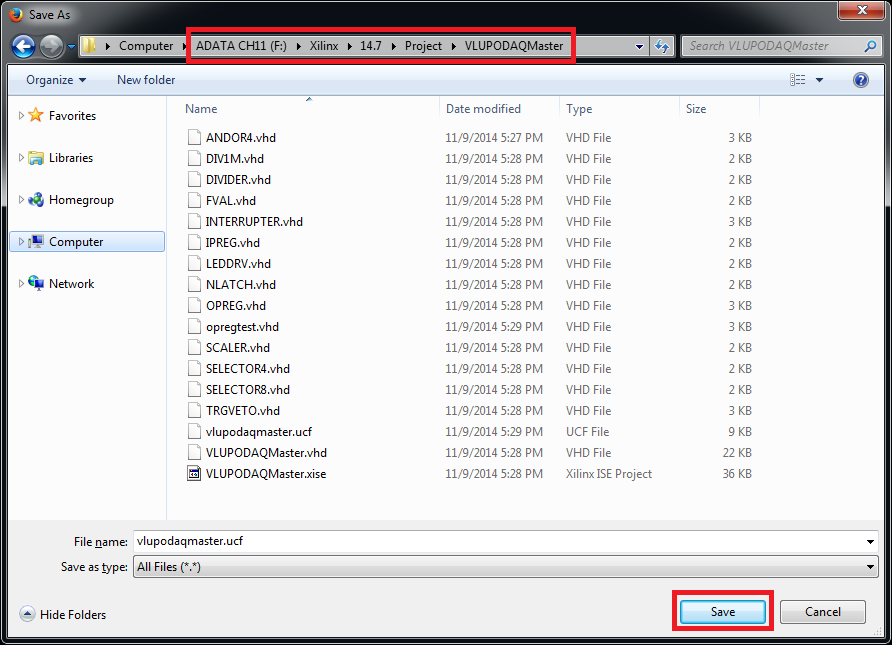892x645 pixels.
Task: Click ADATA CH11 (F:) breadcrumb
Action: (241, 46)
